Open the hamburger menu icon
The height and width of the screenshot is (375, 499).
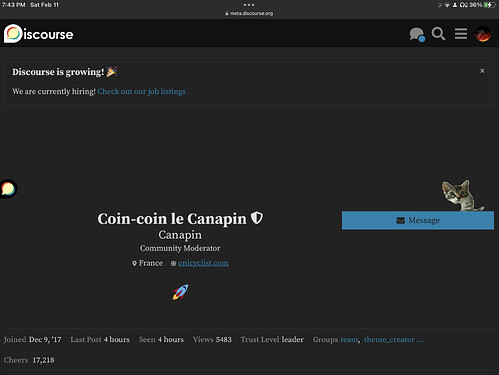tap(461, 34)
